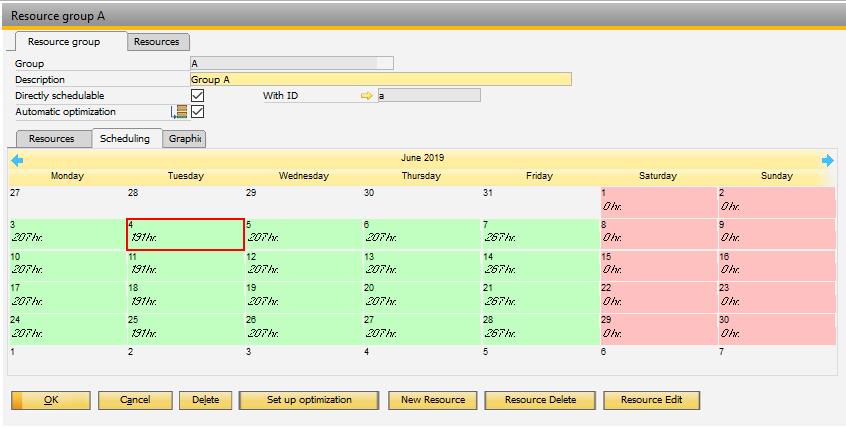Click the Group input field

coord(291,64)
